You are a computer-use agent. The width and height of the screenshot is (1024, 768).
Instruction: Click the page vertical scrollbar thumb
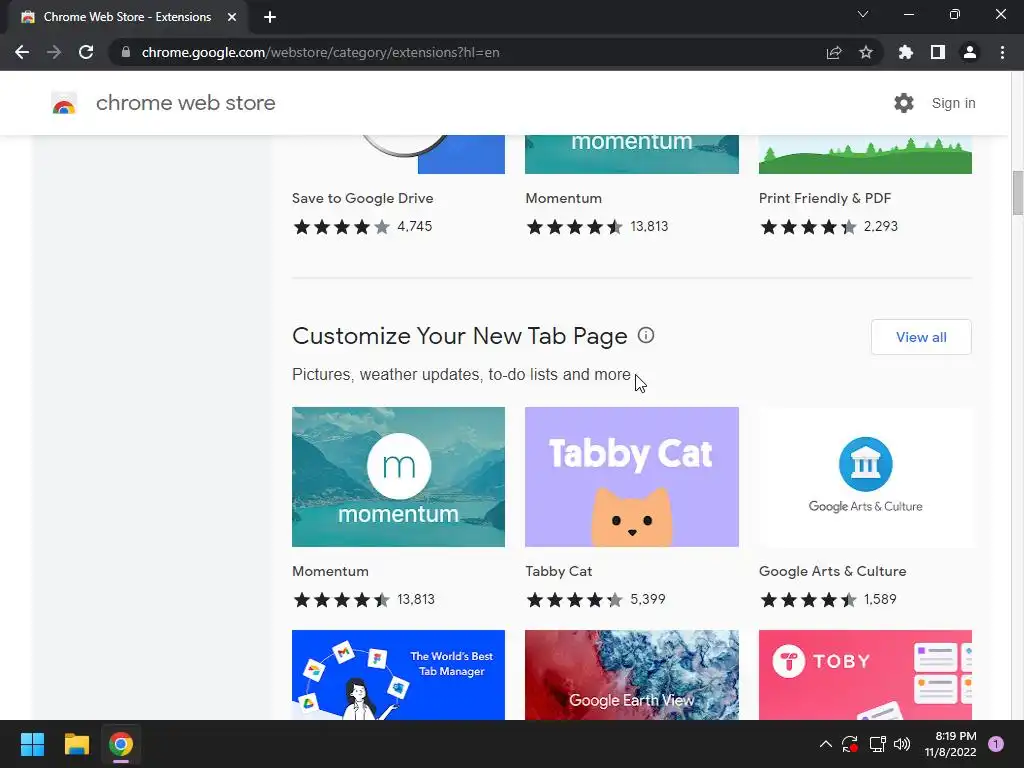coord(1017,193)
